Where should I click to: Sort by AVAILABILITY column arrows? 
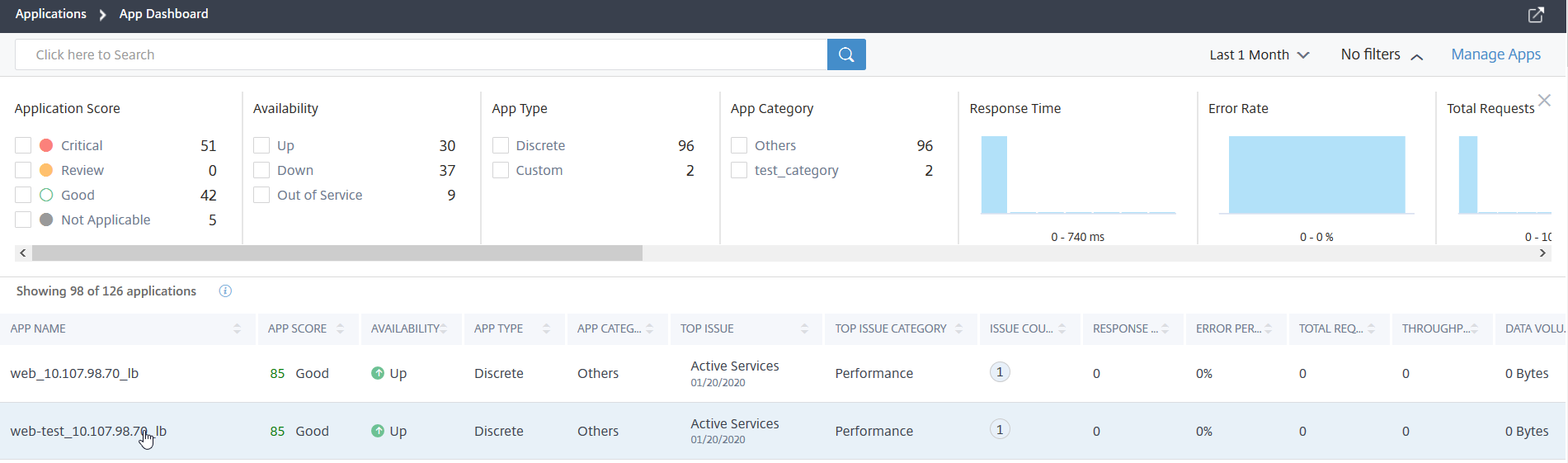point(444,328)
